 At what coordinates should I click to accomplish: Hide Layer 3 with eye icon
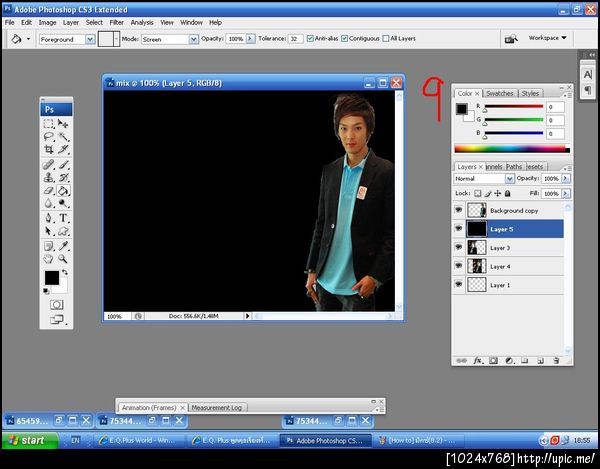[x=458, y=248]
